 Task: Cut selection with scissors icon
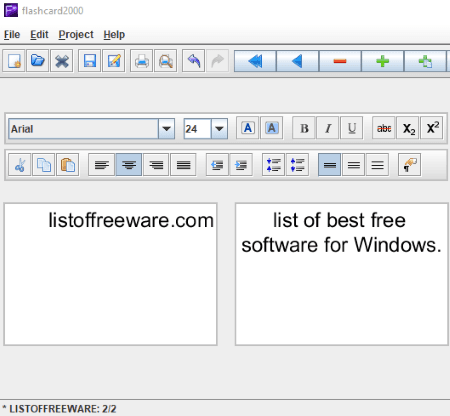click(x=20, y=165)
